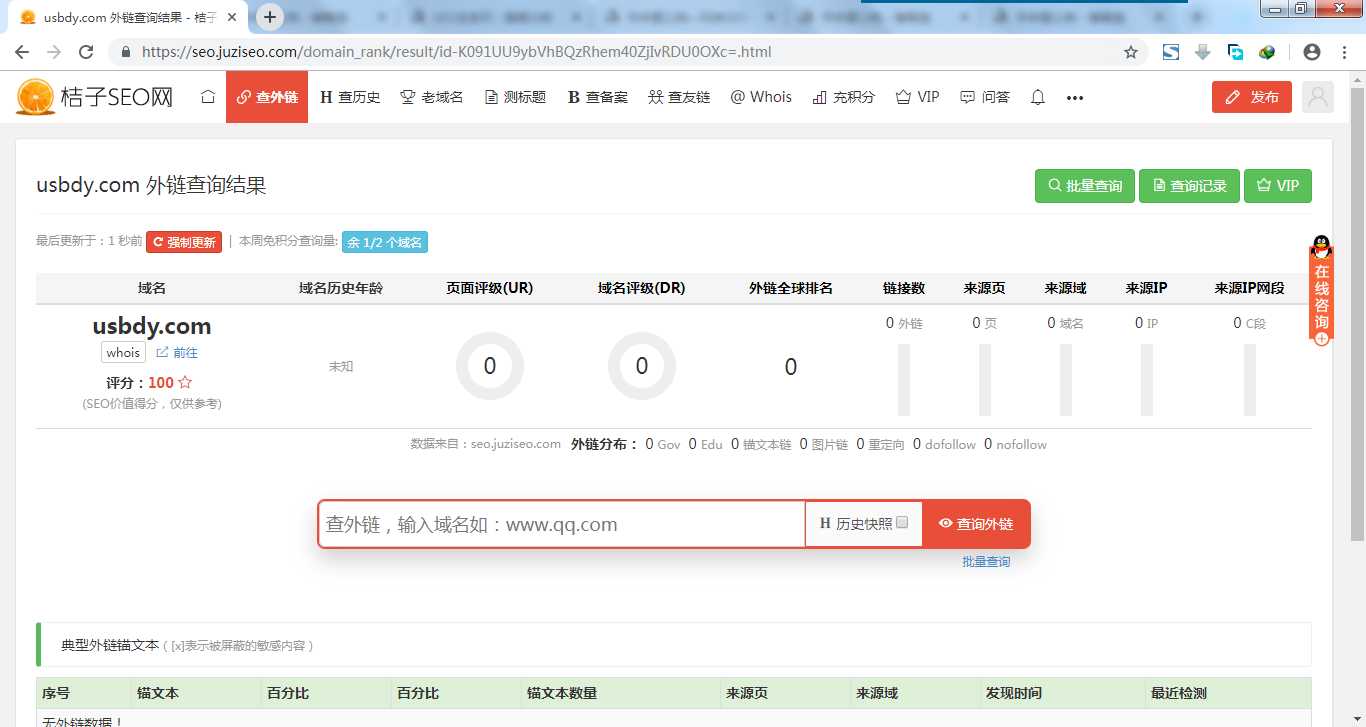Go back to the previous page
Image resolution: width=1366 pixels, height=727 pixels.
(22, 52)
